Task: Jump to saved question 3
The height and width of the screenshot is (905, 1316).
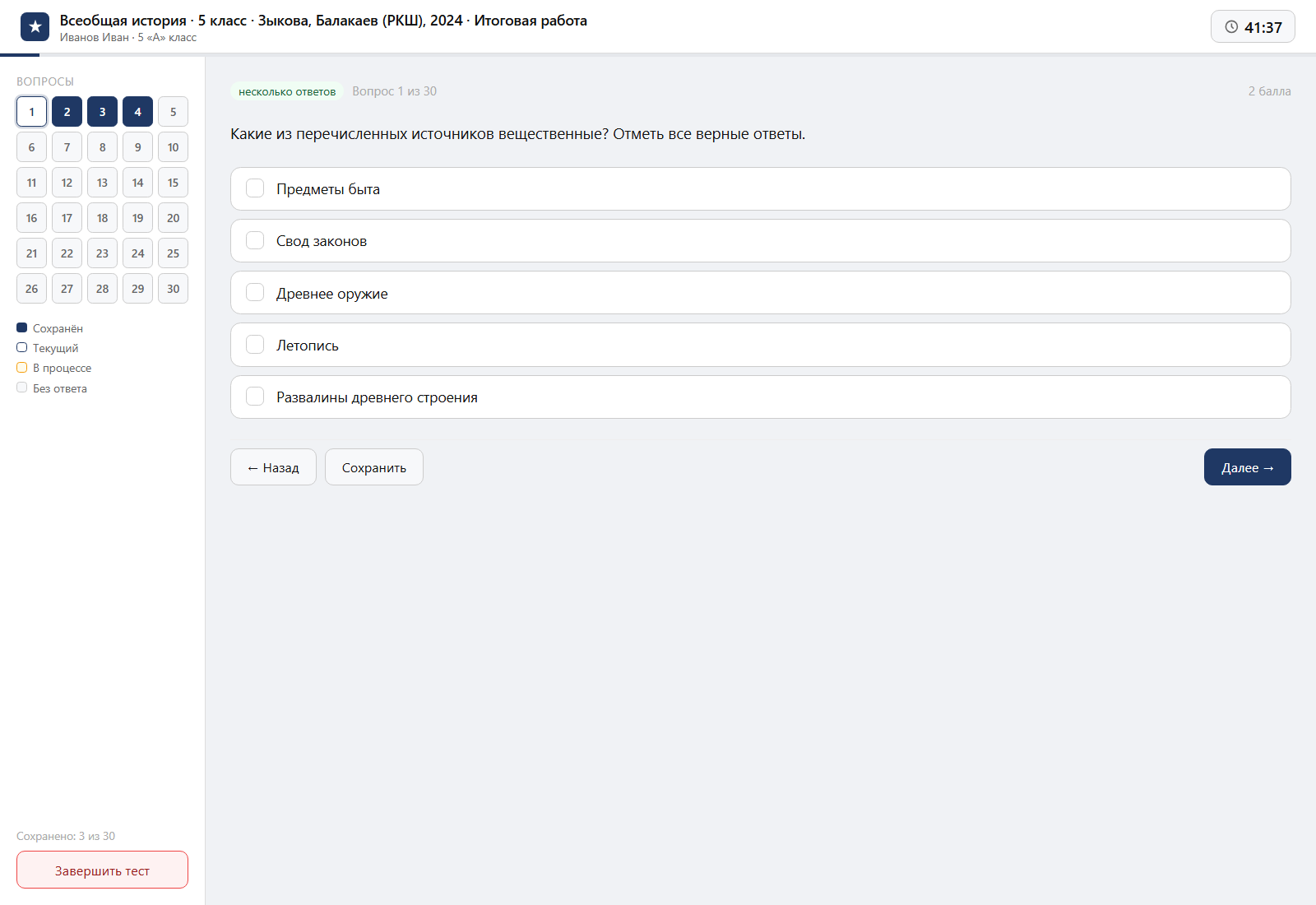Action: (x=102, y=112)
